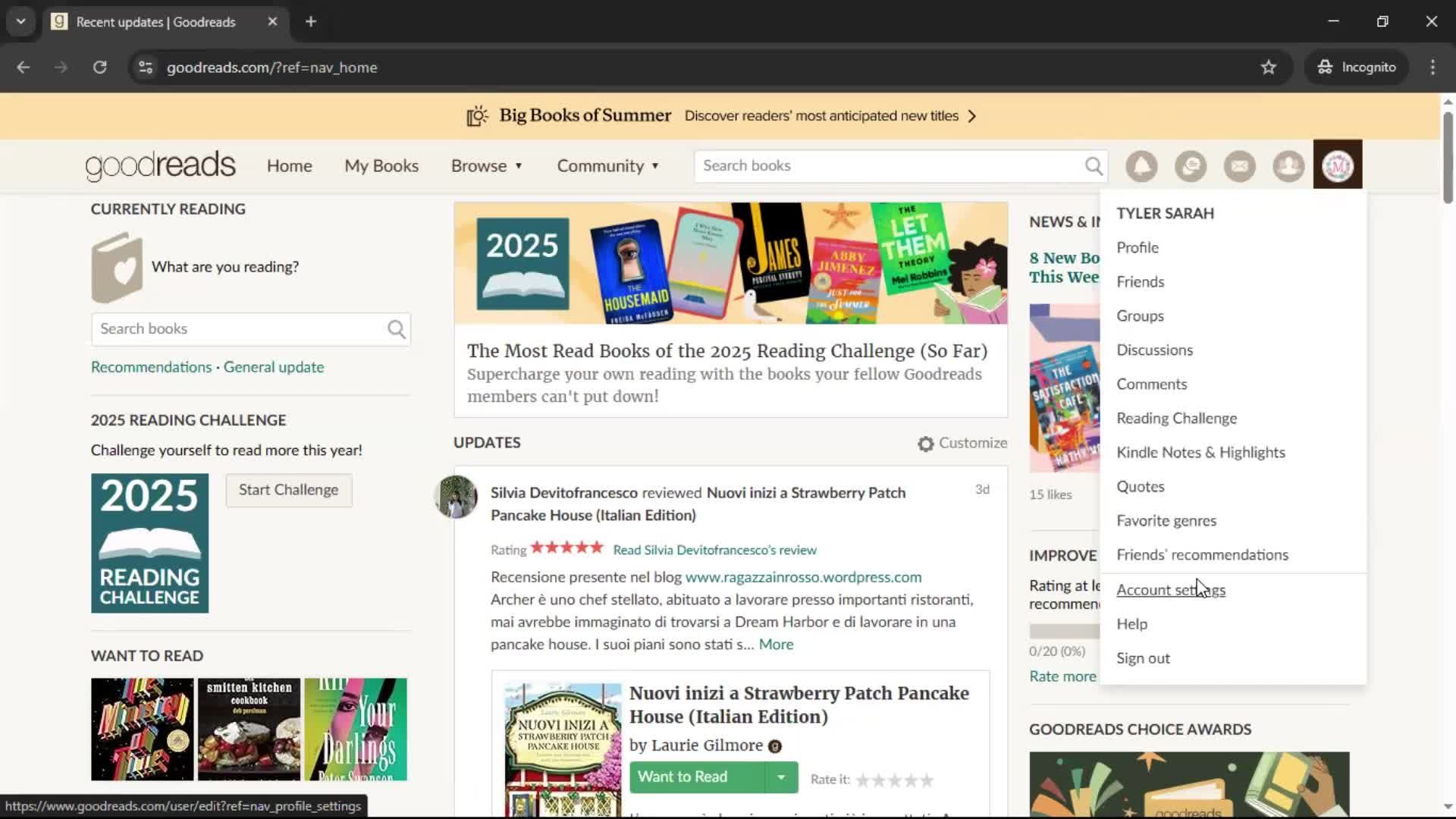The image size is (1456, 819).
Task: Open the Most Read Books 2025 banner image
Action: coord(731,263)
